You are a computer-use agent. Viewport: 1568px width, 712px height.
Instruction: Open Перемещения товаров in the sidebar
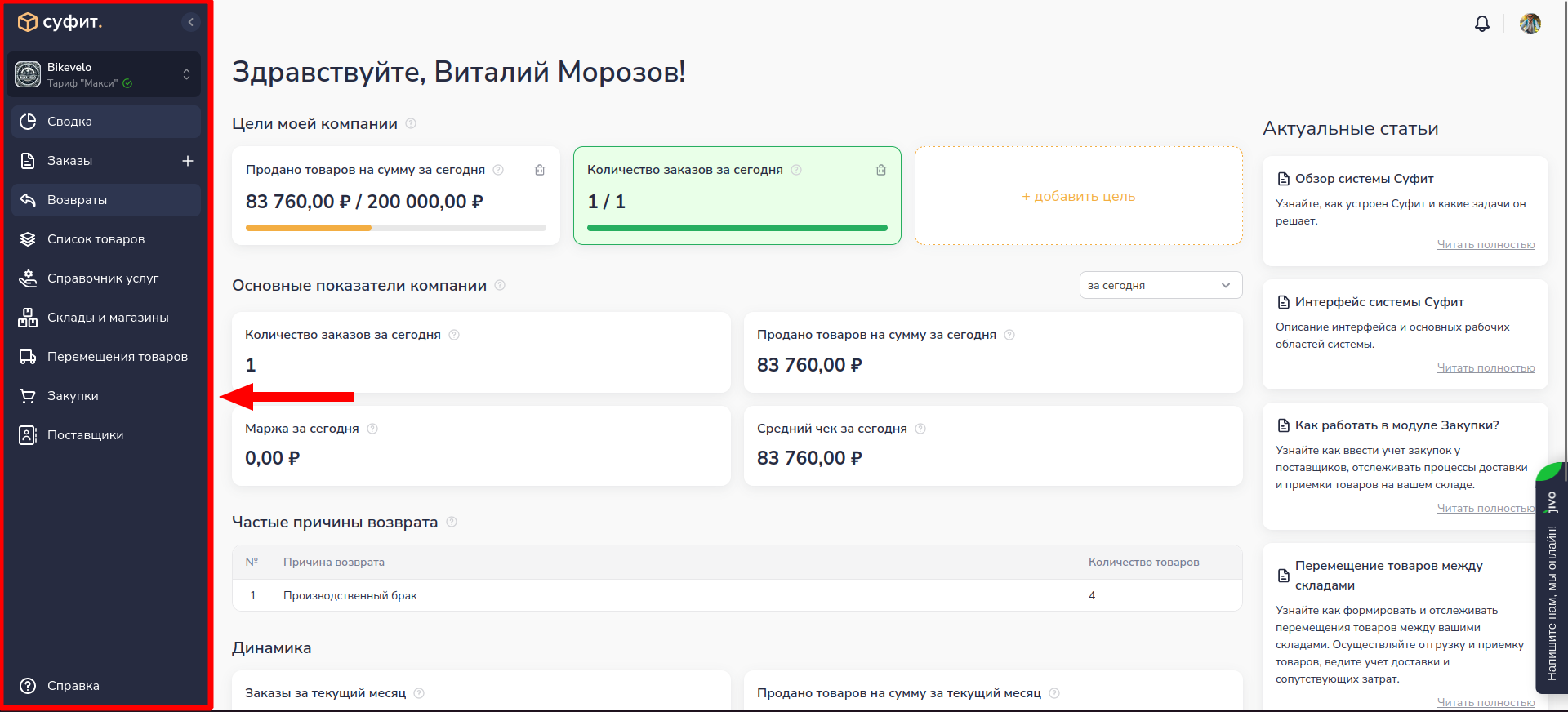pyautogui.click(x=106, y=357)
